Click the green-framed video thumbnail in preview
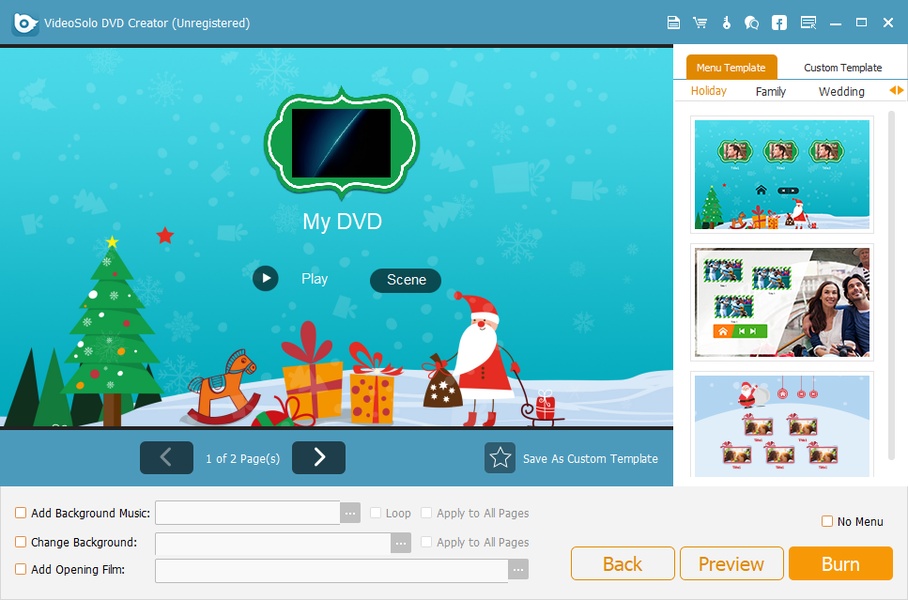 [342, 142]
